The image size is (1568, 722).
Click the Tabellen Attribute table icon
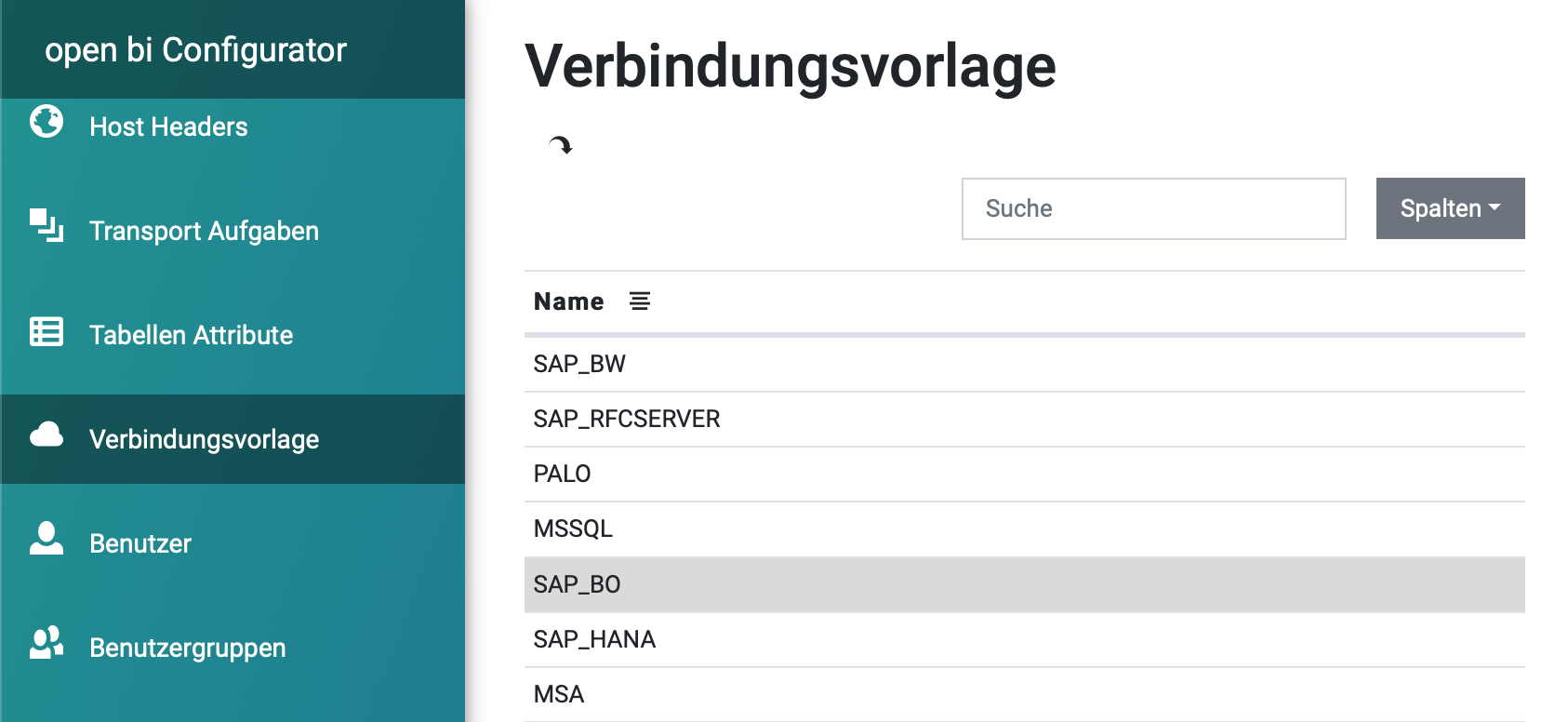click(47, 331)
